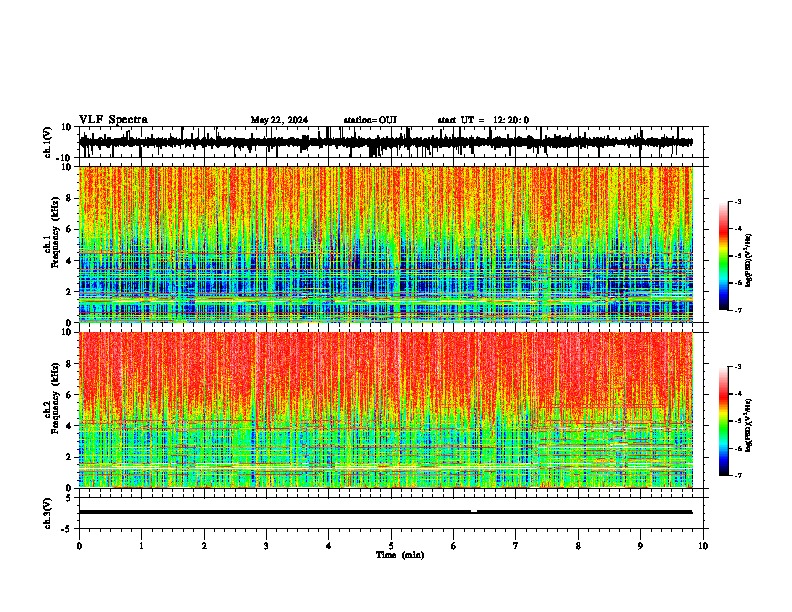
Task: Click the "-3" label on the ch.2 color scale
Action: click(x=738, y=367)
